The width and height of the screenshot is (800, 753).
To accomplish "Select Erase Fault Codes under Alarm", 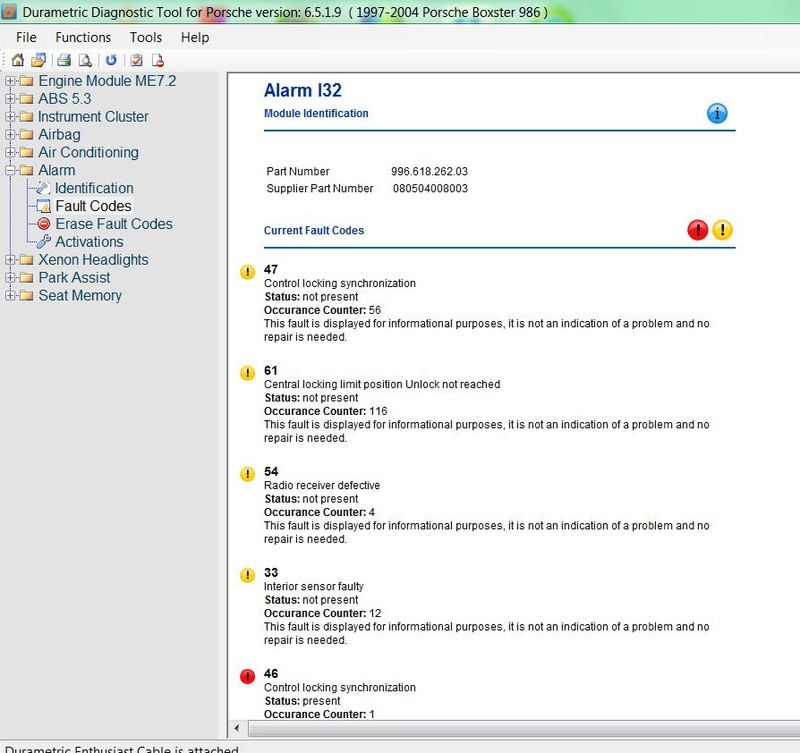I will click(x=114, y=224).
